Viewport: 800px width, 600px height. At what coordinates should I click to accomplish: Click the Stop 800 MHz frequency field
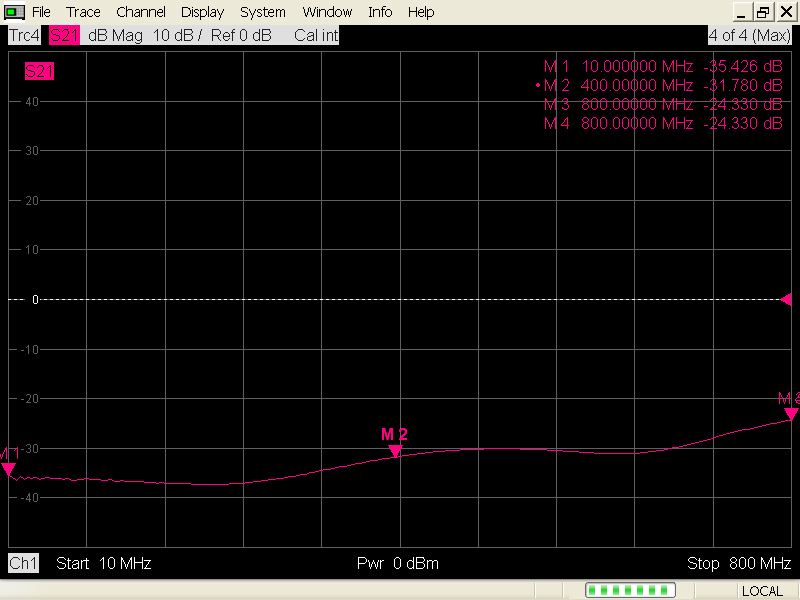click(739, 563)
